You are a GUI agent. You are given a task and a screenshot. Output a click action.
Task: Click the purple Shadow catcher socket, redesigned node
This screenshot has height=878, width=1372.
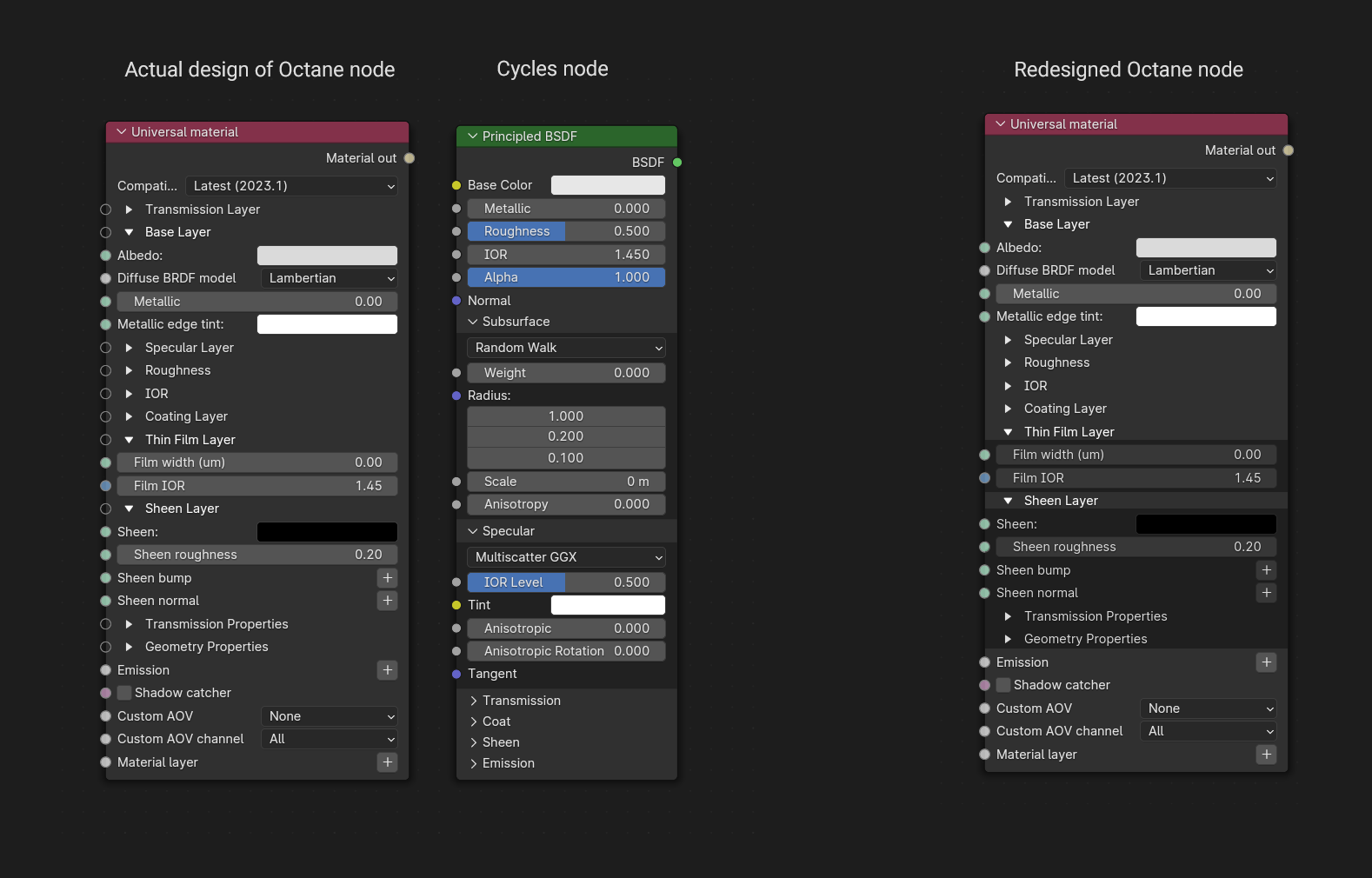[x=985, y=685]
